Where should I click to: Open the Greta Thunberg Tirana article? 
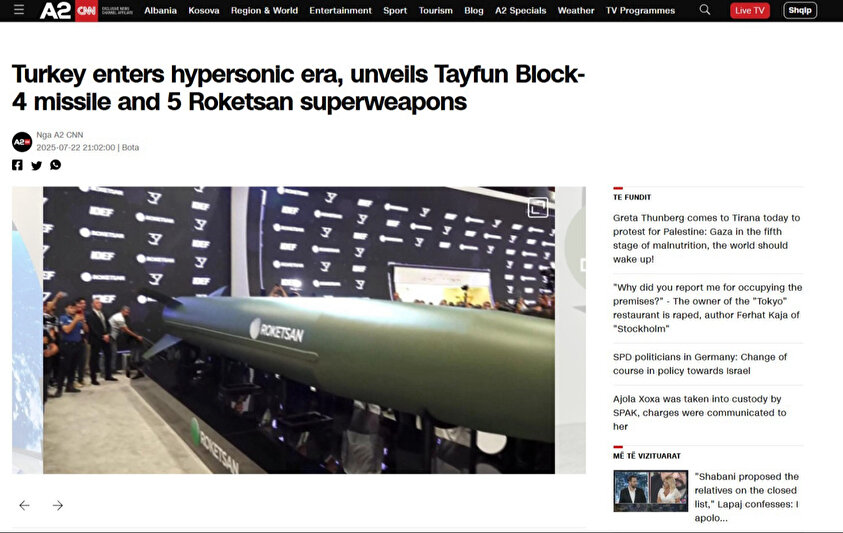[706, 238]
